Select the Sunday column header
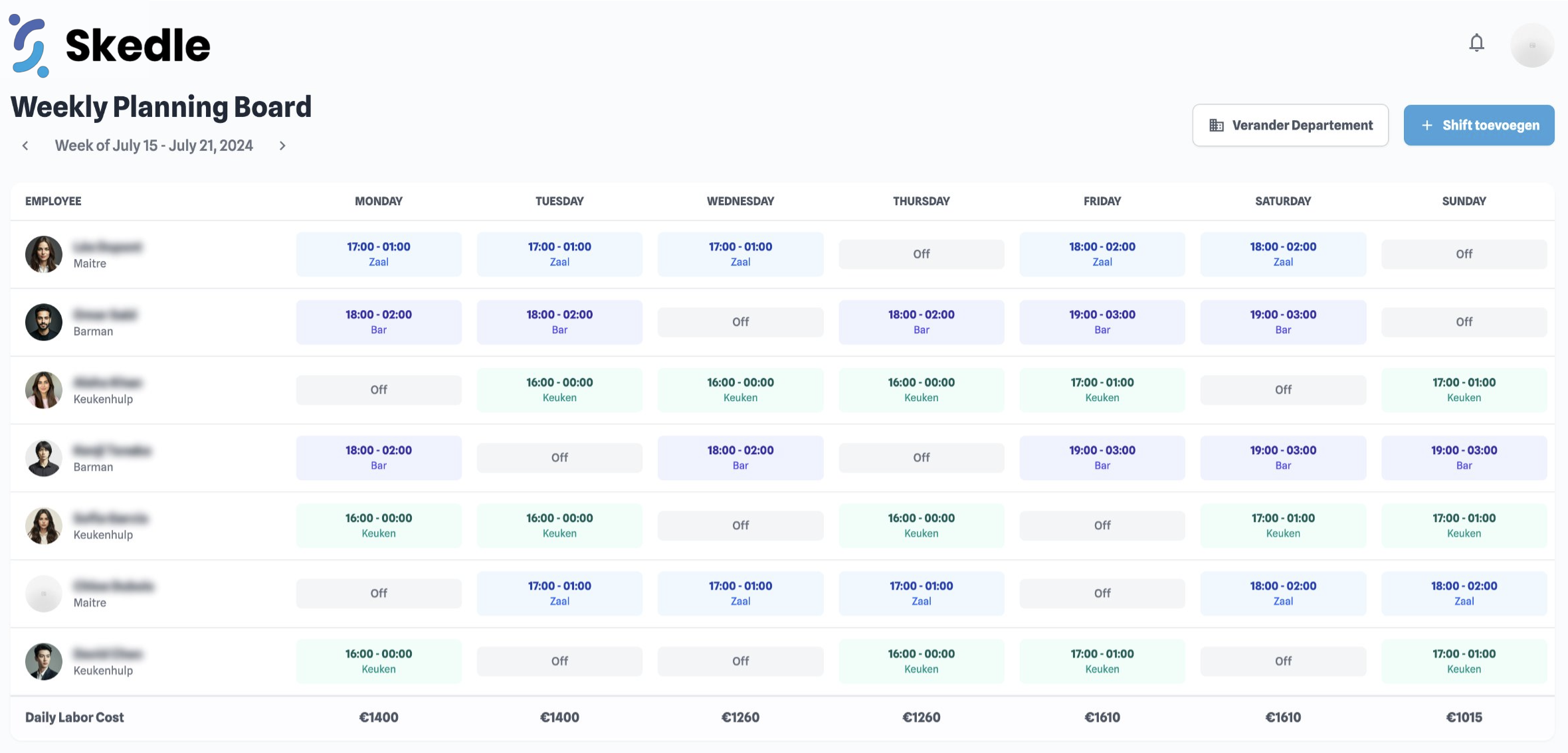This screenshot has width=1568, height=753. [x=1464, y=201]
